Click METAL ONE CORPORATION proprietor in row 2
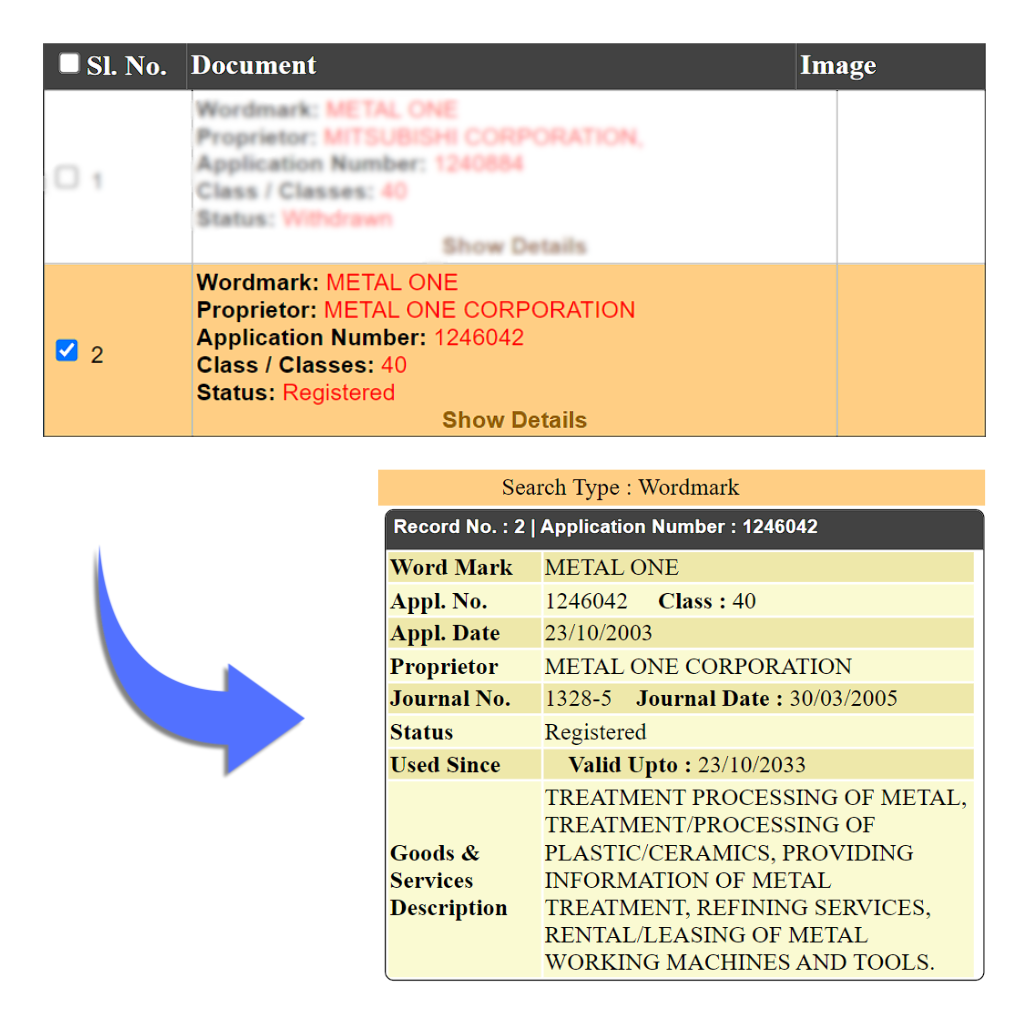 [479, 310]
